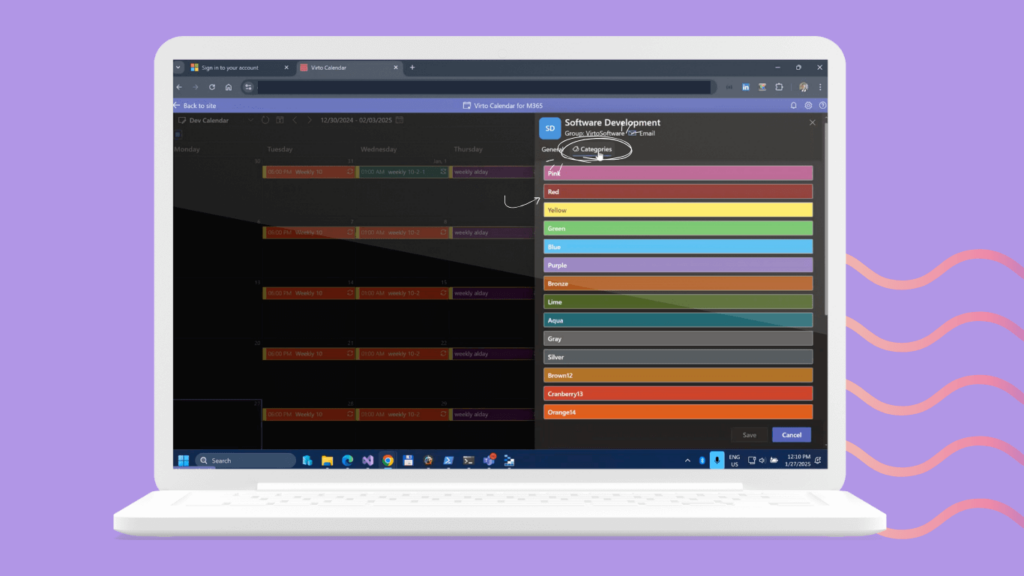Image resolution: width=1024 pixels, height=576 pixels.
Task: Click the Email link in panel header
Action: (647, 133)
